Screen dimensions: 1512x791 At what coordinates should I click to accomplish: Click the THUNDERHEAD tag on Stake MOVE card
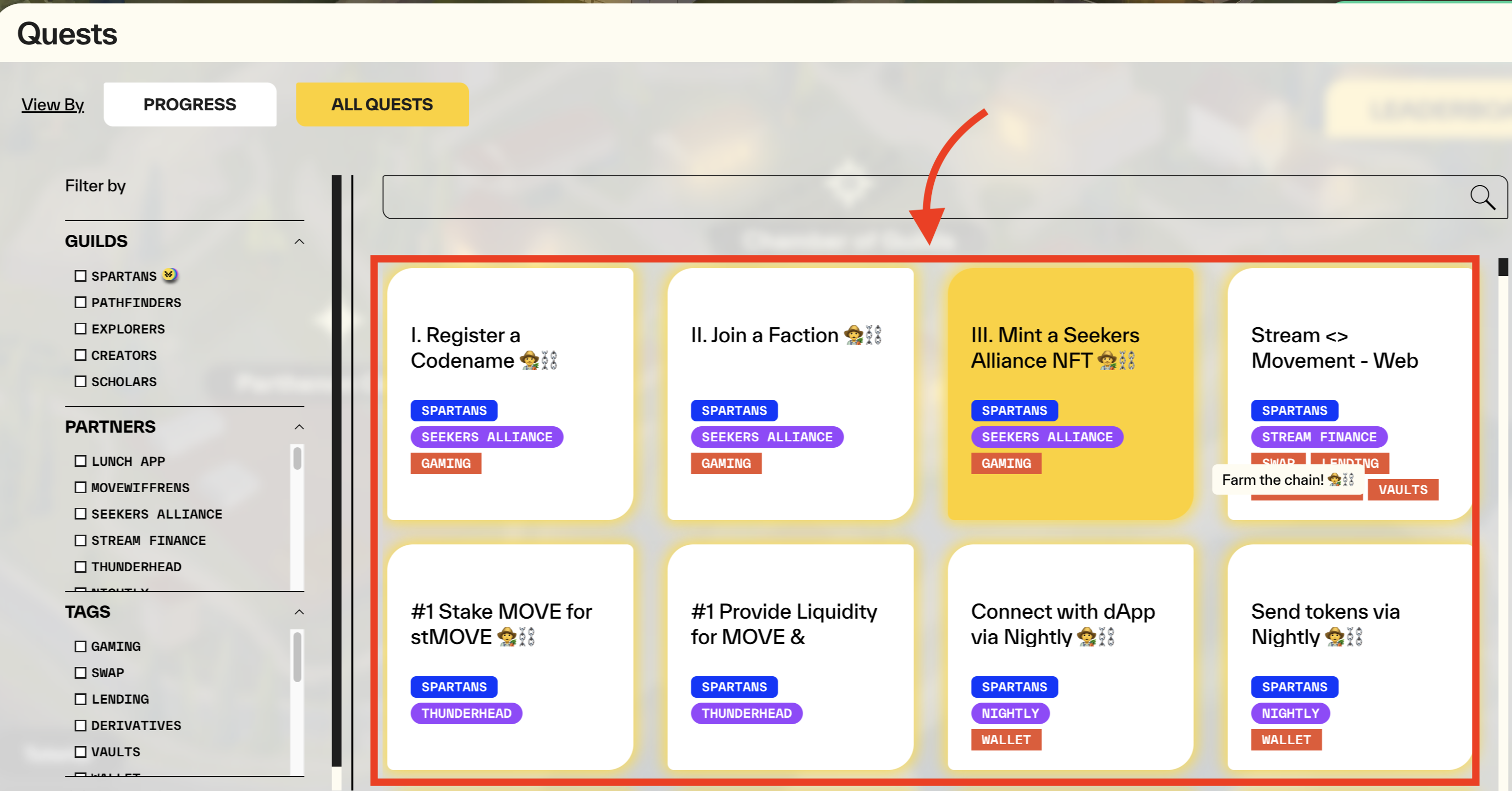pos(466,713)
